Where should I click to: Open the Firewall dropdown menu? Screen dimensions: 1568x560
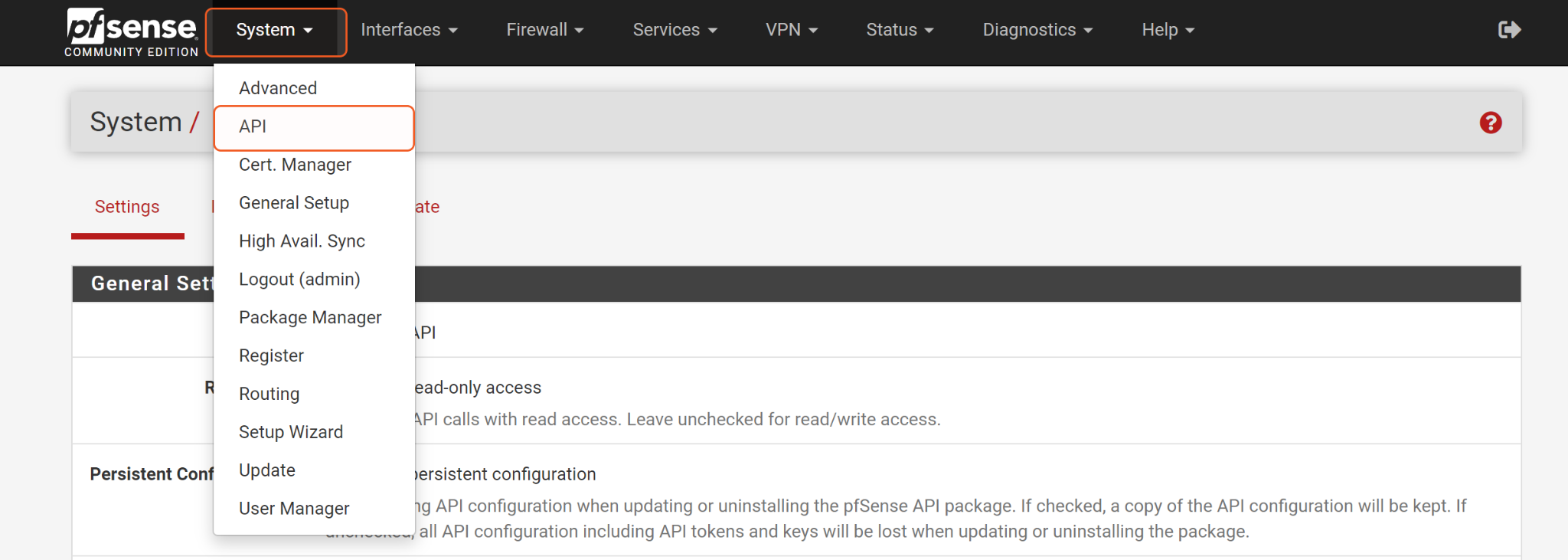[x=544, y=30]
